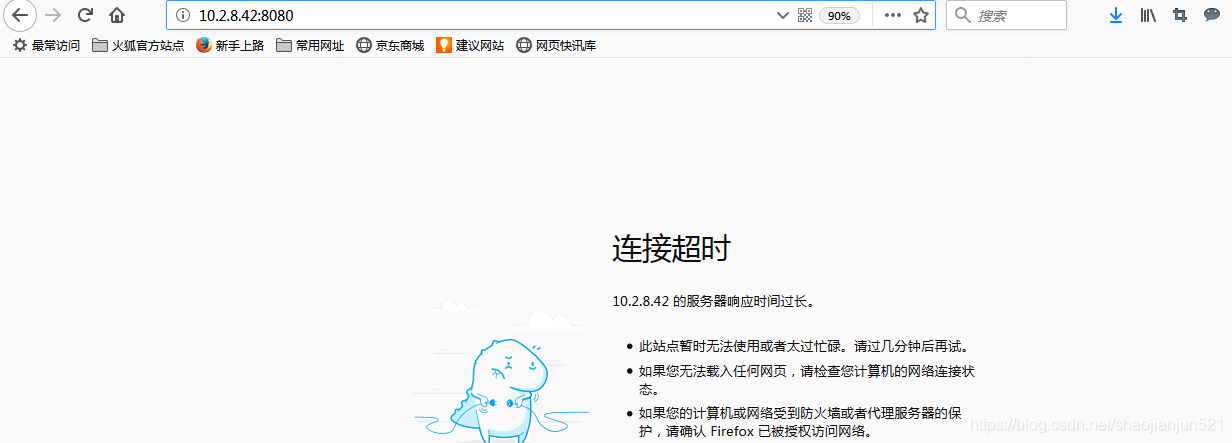The height and width of the screenshot is (443, 1232).
Task: Open the library books icon
Action: pyautogui.click(x=1149, y=15)
